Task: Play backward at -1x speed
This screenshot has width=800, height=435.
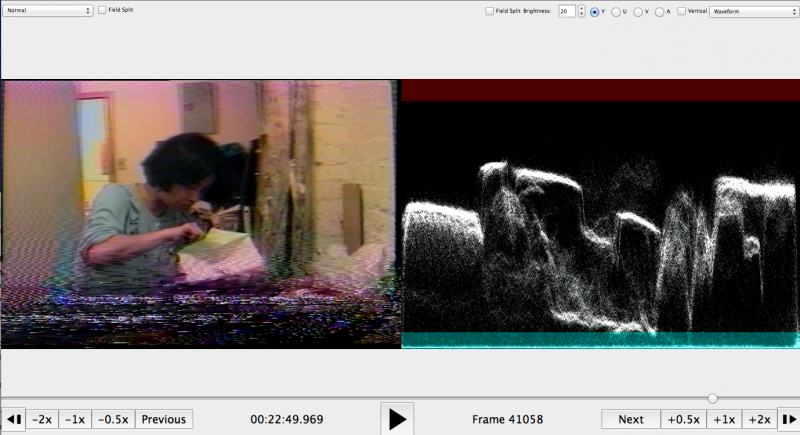Action: pyautogui.click(x=75, y=419)
